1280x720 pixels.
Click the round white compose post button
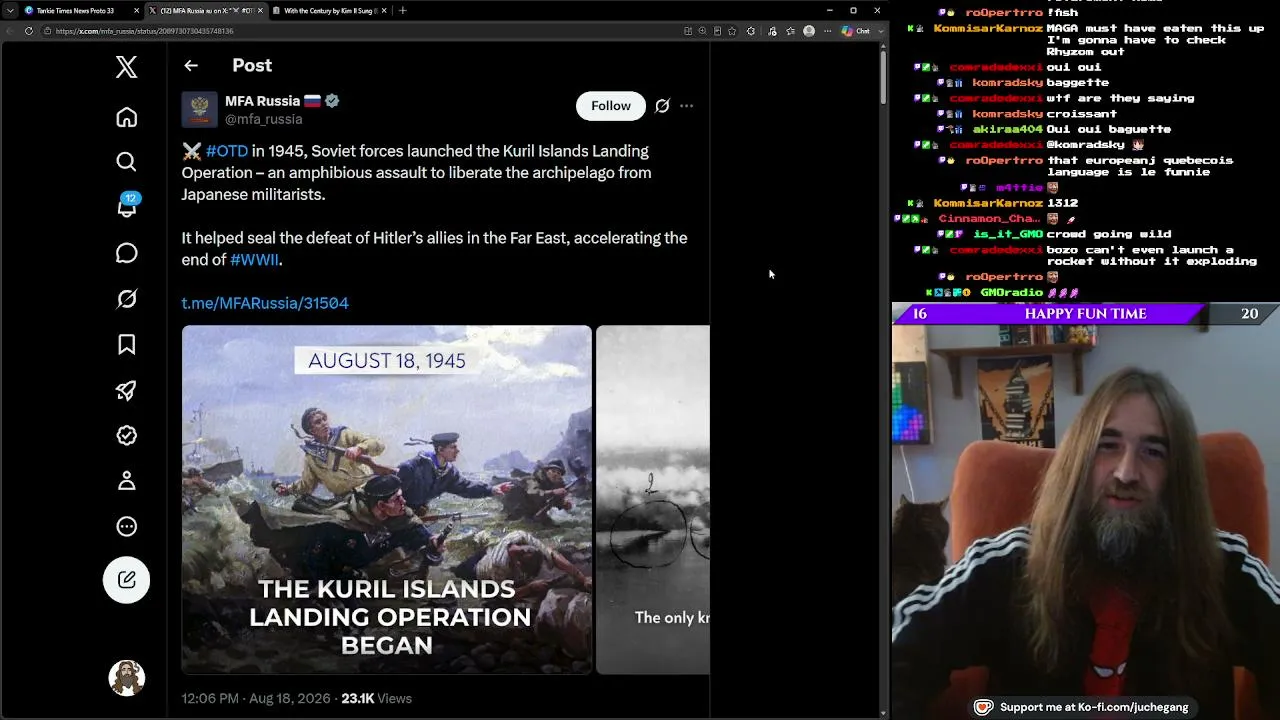[126, 580]
